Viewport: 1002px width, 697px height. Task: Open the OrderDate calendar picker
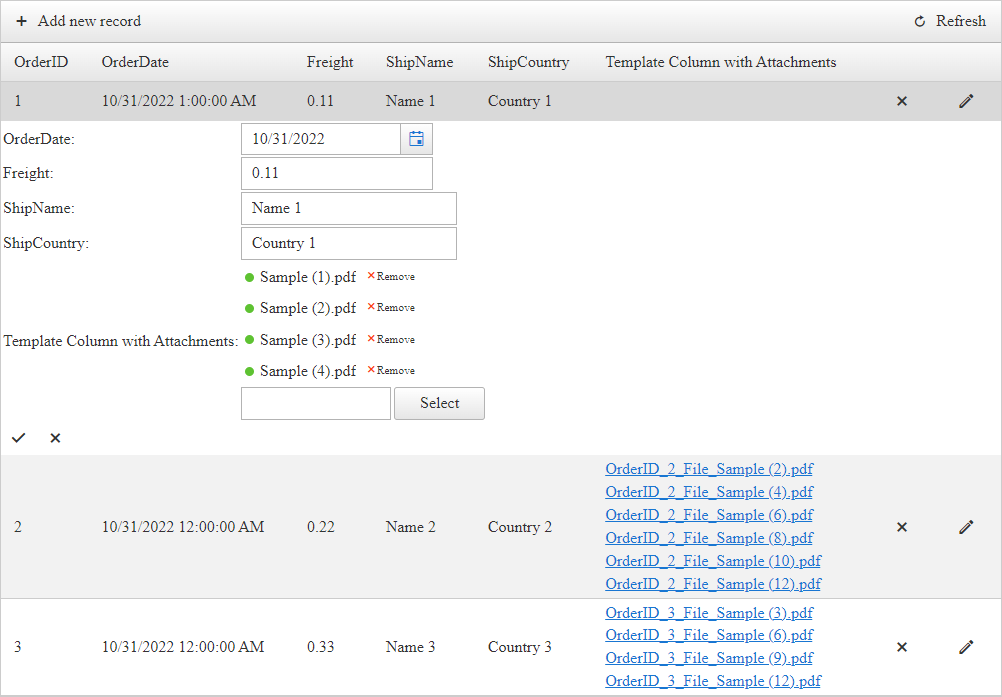tap(417, 139)
